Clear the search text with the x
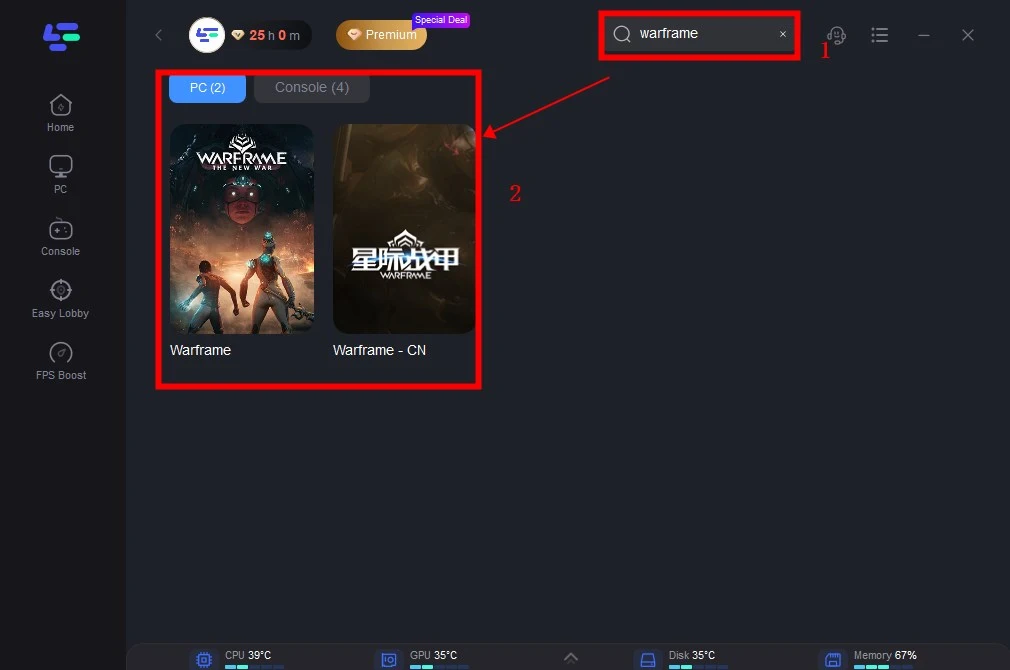The width and height of the screenshot is (1010, 670). (x=783, y=34)
